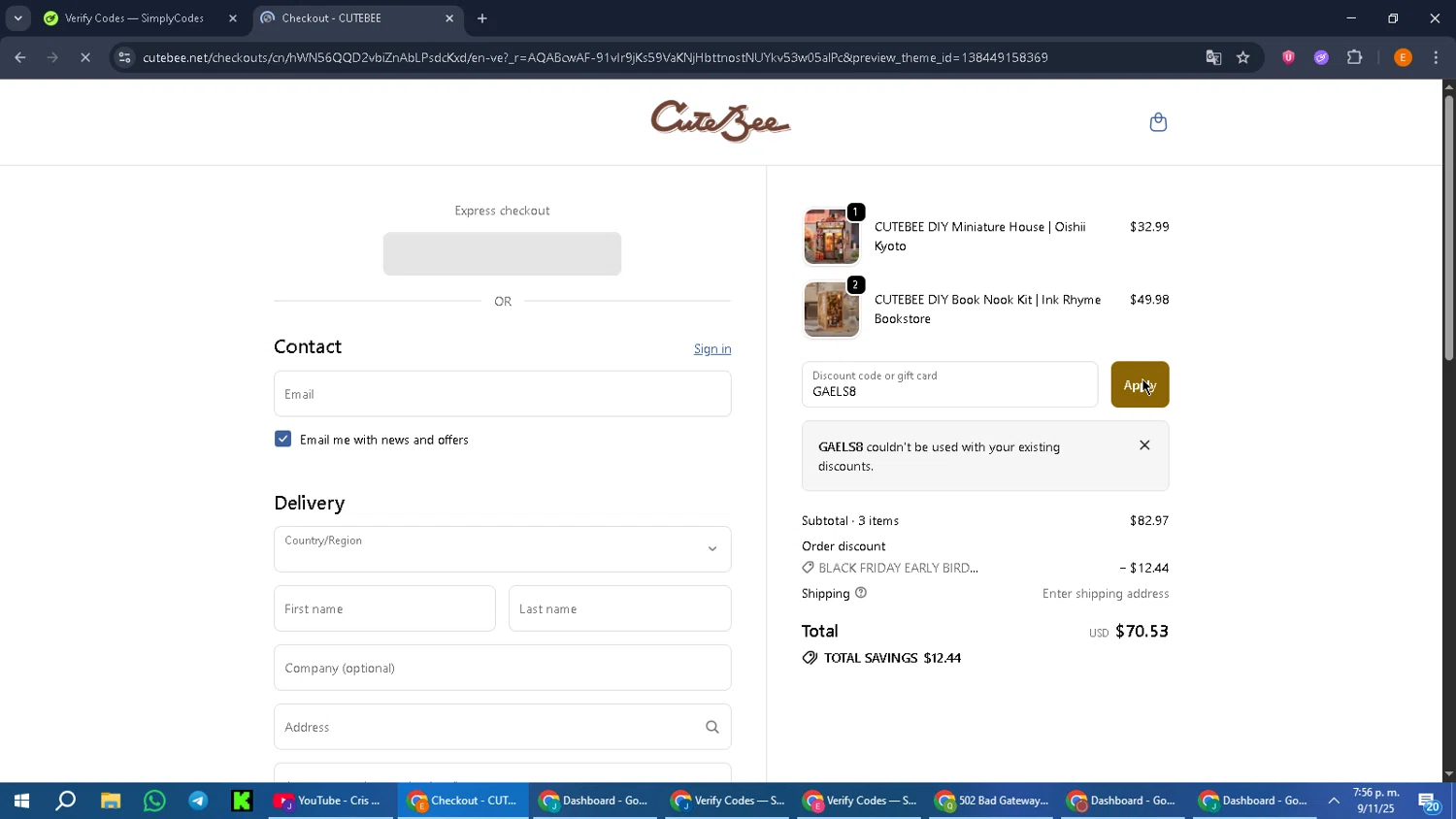Open the tab search dropdown arrow
Image resolution: width=1456 pixels, height=819 pixels.
(17, 18)
